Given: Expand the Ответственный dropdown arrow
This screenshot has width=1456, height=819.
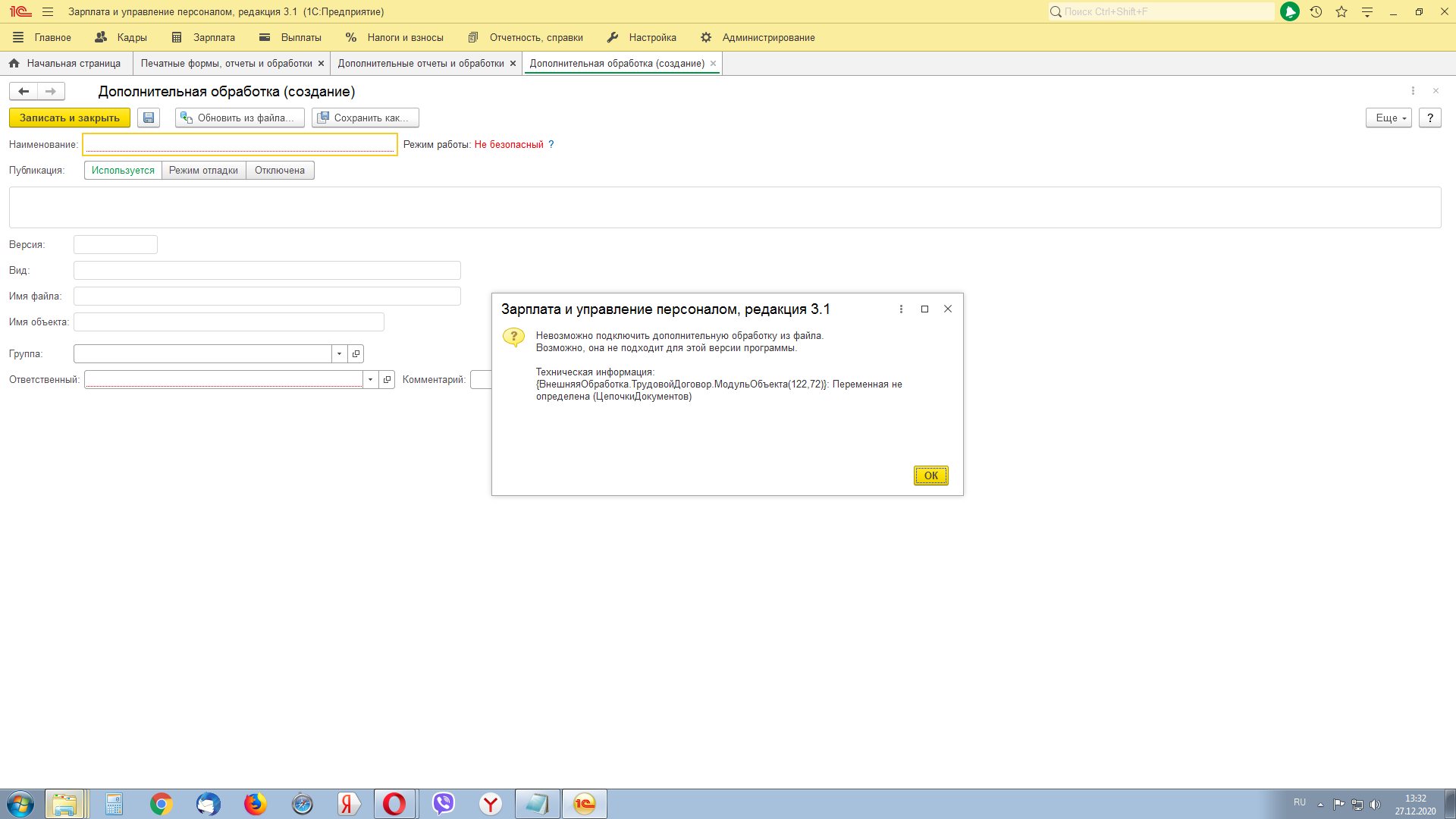Looking at the screenshot, I should coord(370,380).
